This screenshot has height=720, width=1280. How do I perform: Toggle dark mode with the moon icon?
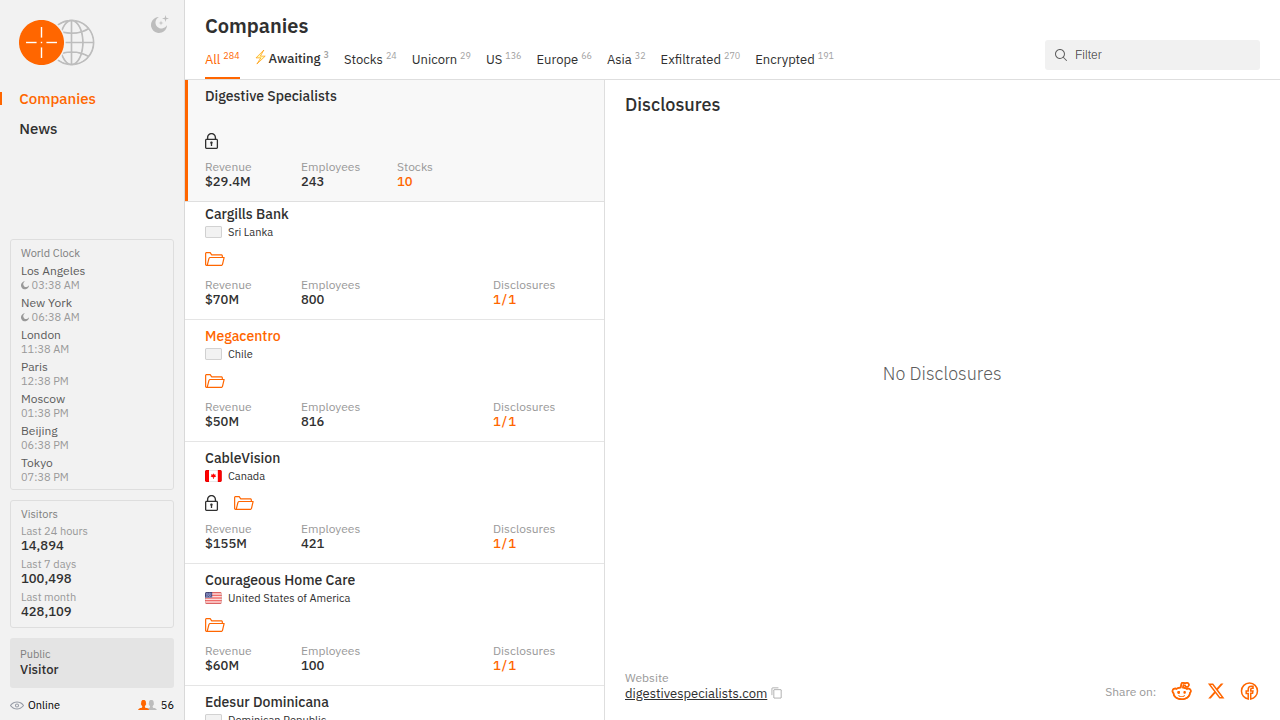tap(159, 25)
